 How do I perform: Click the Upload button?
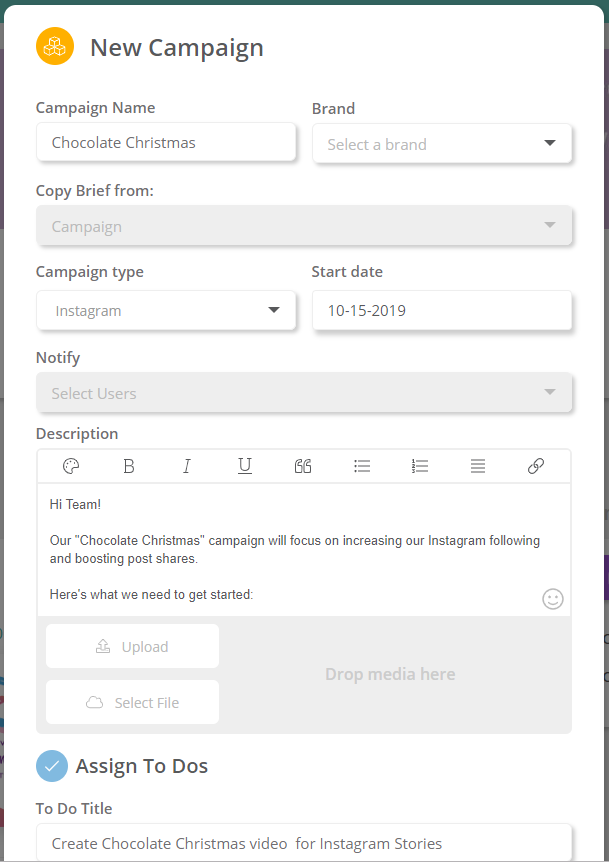coord(132,646)
